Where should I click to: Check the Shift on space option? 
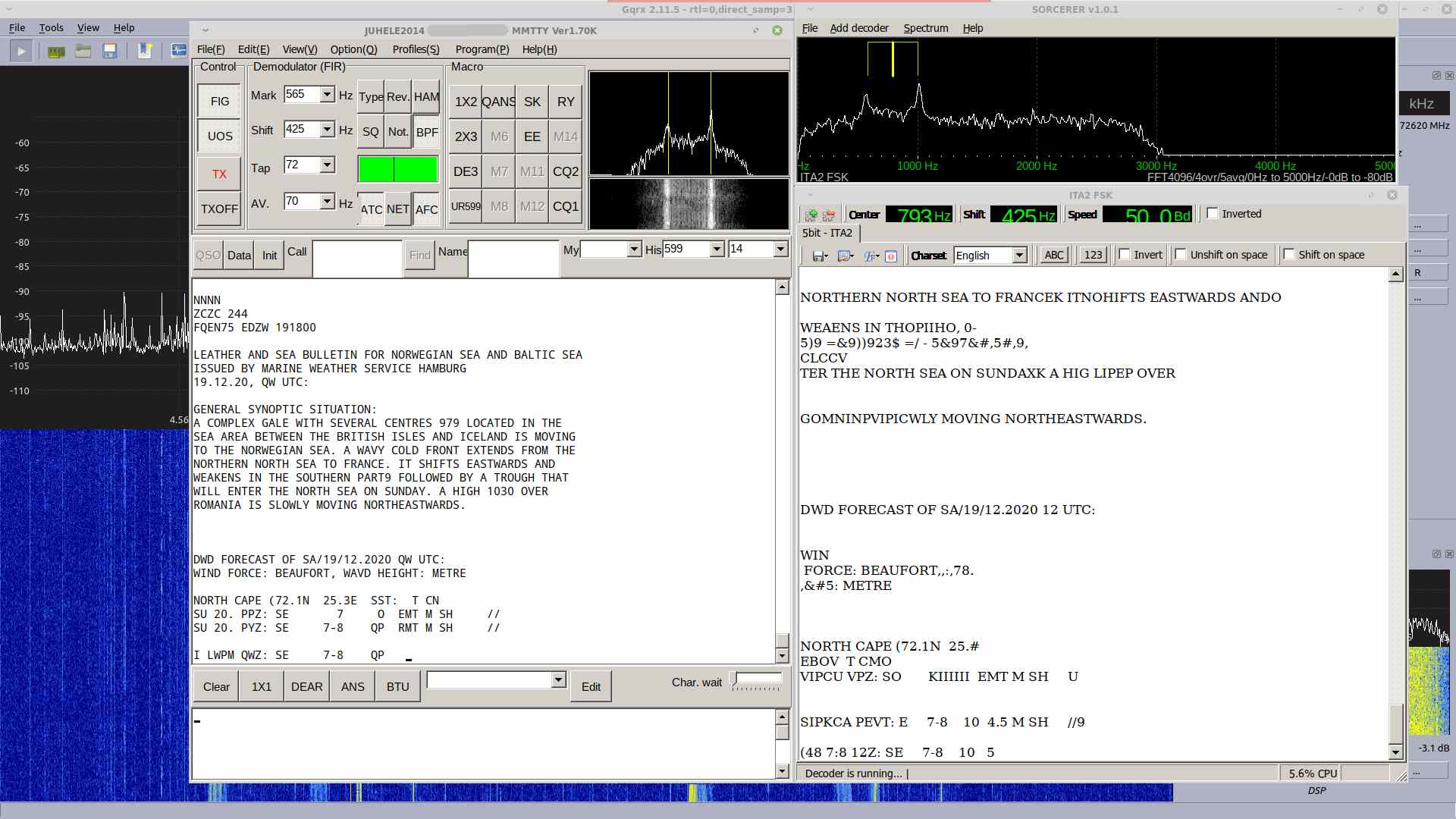click(1289, 255)
